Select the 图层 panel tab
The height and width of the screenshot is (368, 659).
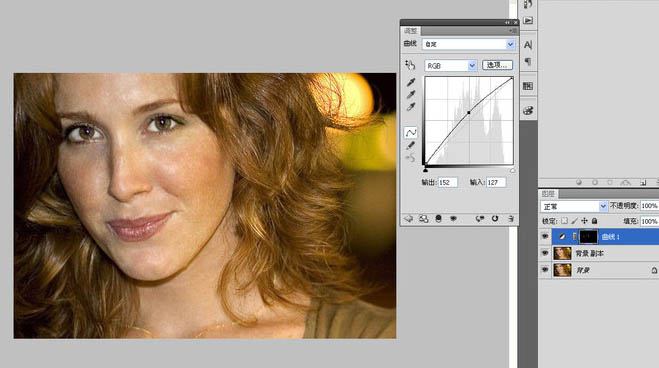548,194
